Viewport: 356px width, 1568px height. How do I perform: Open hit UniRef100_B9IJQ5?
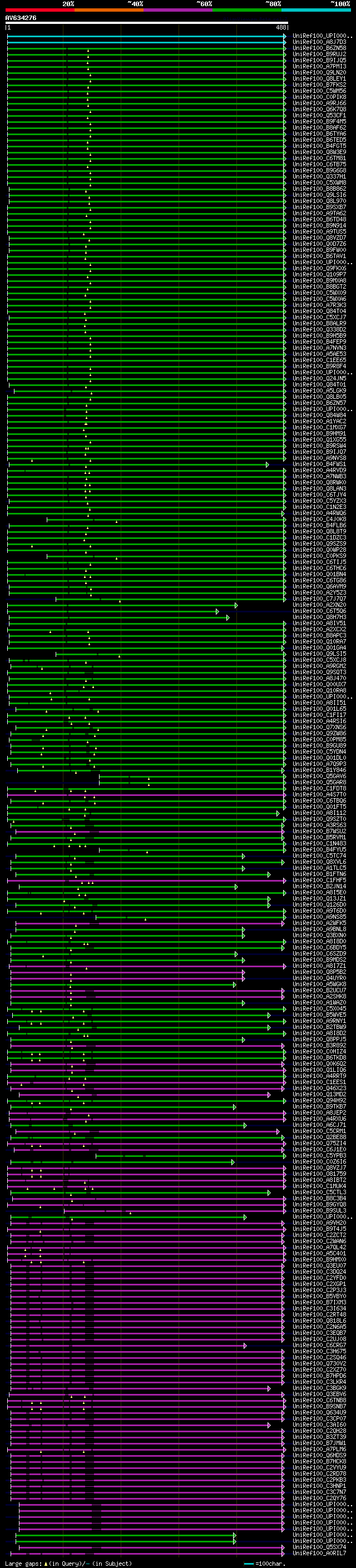pos(319,60)
